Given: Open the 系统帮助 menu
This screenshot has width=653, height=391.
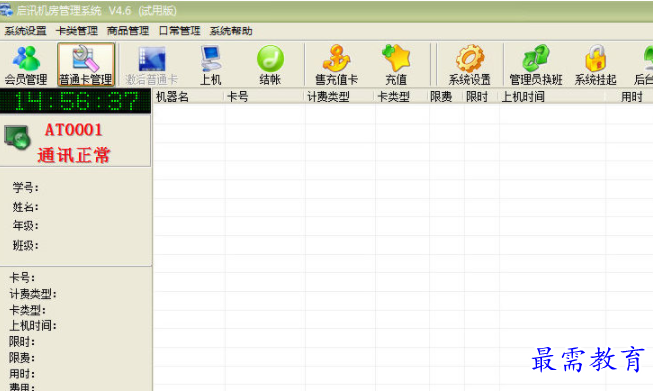Looking at the screenshot, I should point(231,31).
